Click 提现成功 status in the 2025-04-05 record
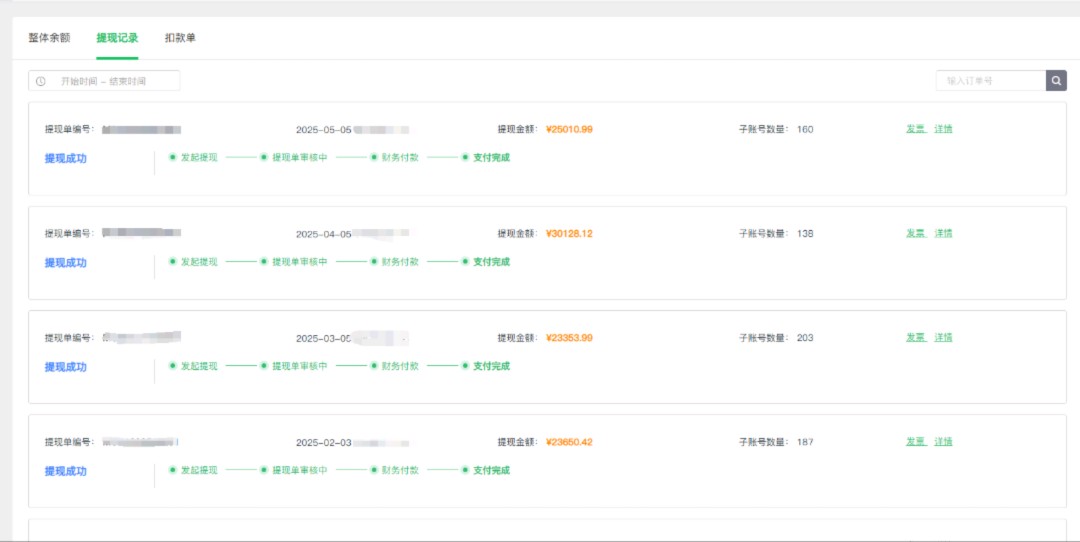The width and height of the screenshot is (1080, 542). 65,262
